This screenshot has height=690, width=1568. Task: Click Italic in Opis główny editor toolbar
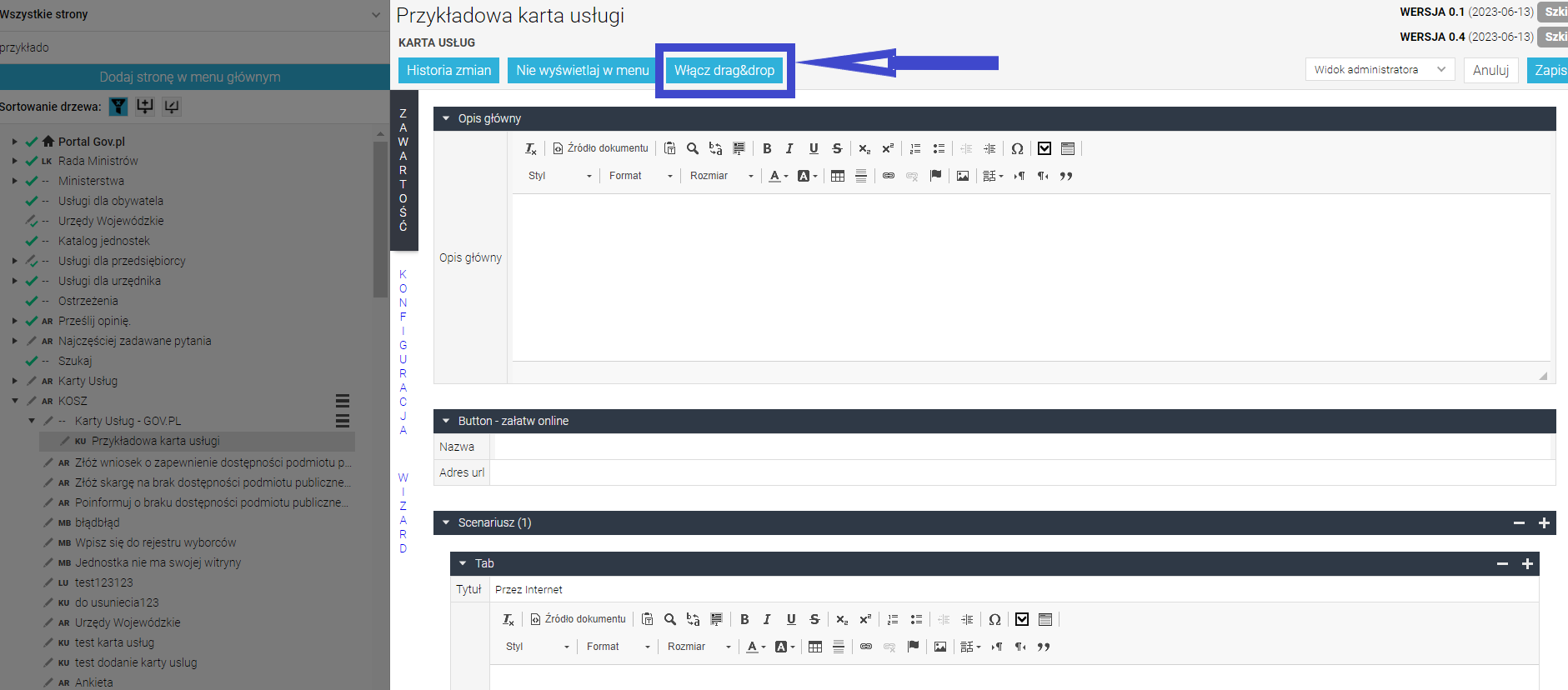[789, 148]
